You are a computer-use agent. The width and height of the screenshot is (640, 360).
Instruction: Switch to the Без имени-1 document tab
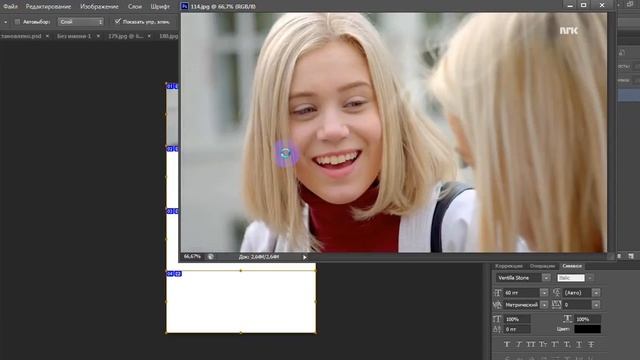(x=74, y=36)
